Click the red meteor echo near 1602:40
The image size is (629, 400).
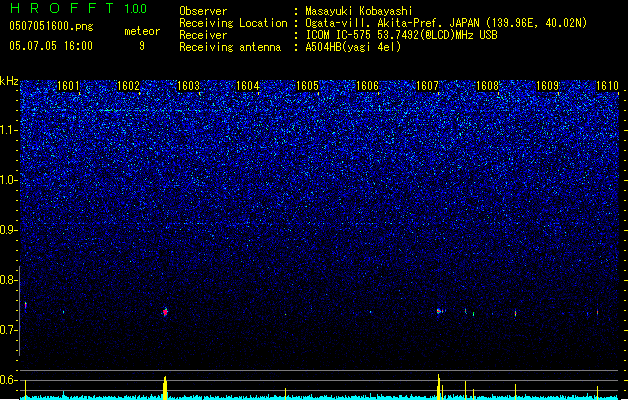pos(165,312)
